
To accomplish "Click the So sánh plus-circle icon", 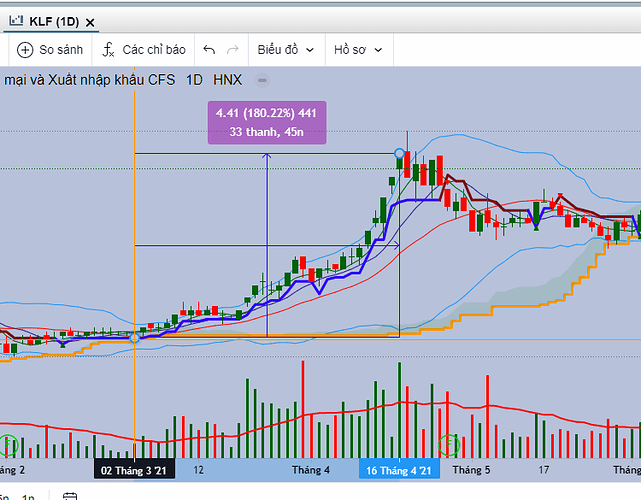I will click(x=25, y=50).
